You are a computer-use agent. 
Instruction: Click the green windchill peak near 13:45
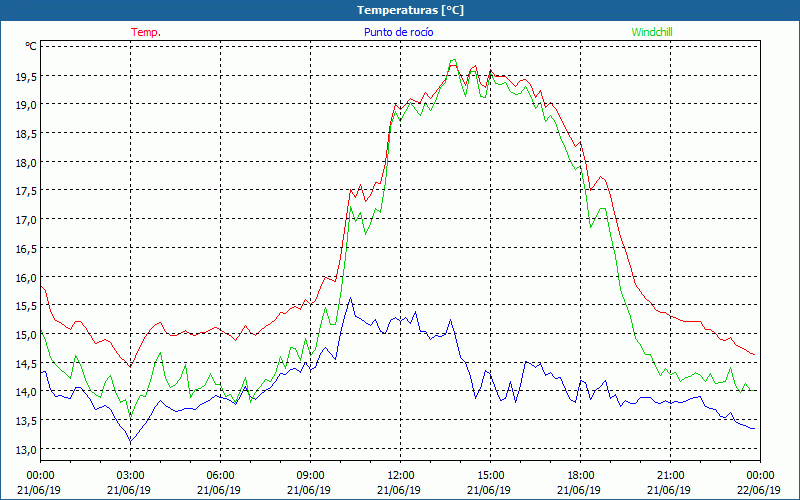[453, 60]
